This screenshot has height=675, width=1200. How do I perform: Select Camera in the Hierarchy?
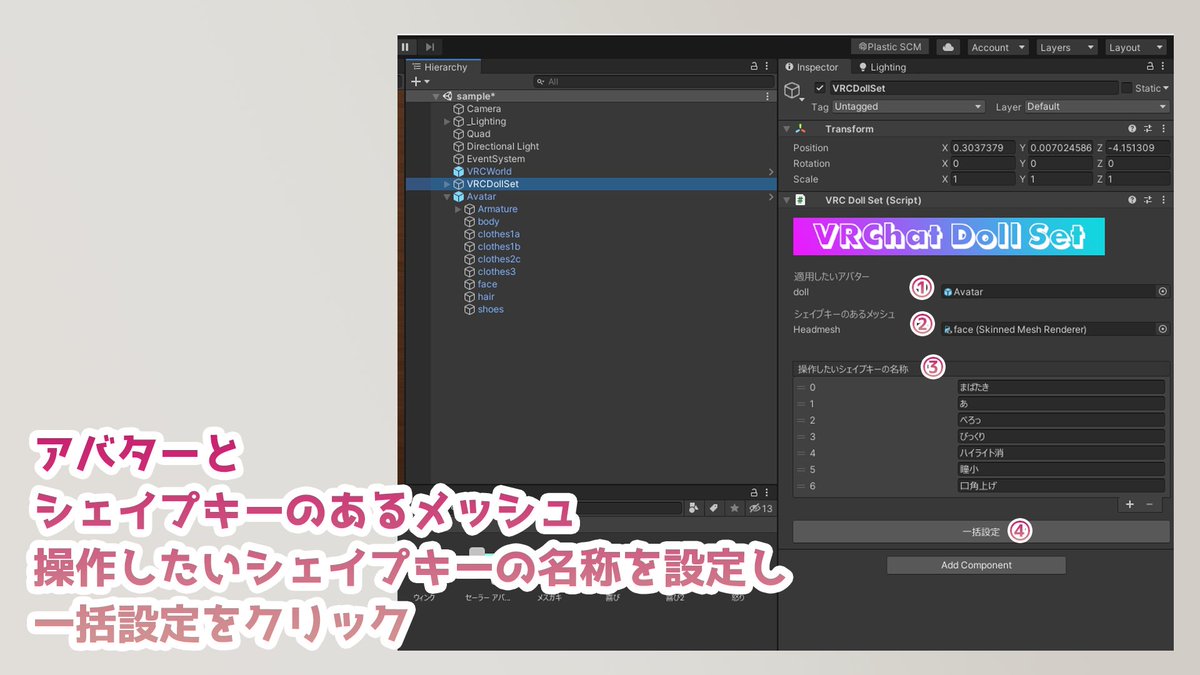pyautogui.click(x=484, y=109)
